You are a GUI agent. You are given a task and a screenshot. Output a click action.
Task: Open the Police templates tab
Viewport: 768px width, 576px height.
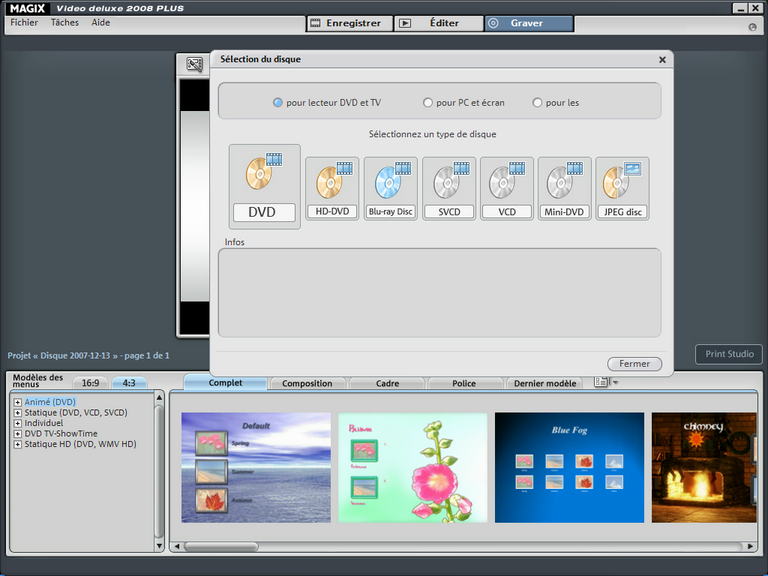(x=464, y=384)
